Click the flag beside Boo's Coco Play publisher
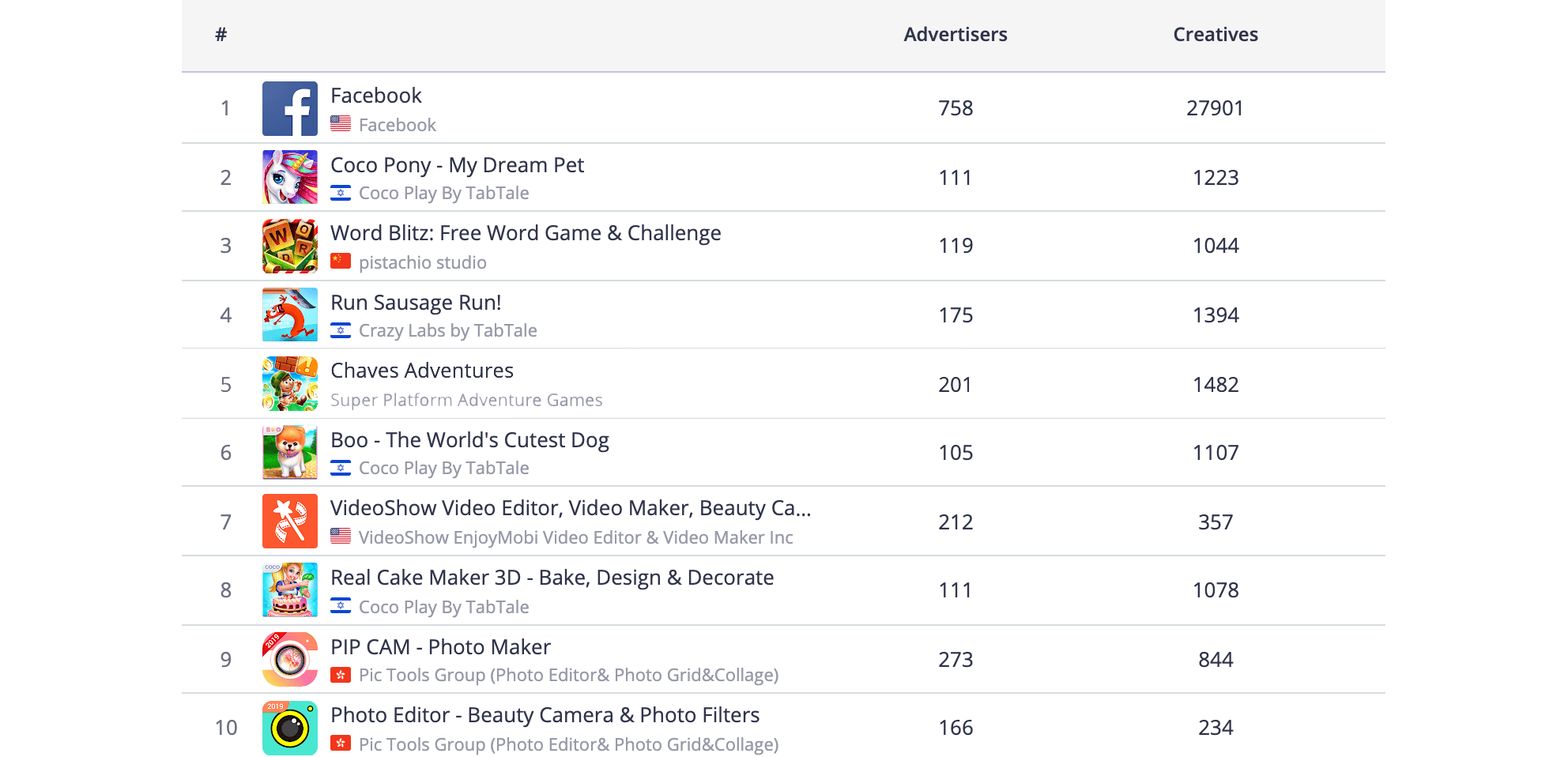 341,467
